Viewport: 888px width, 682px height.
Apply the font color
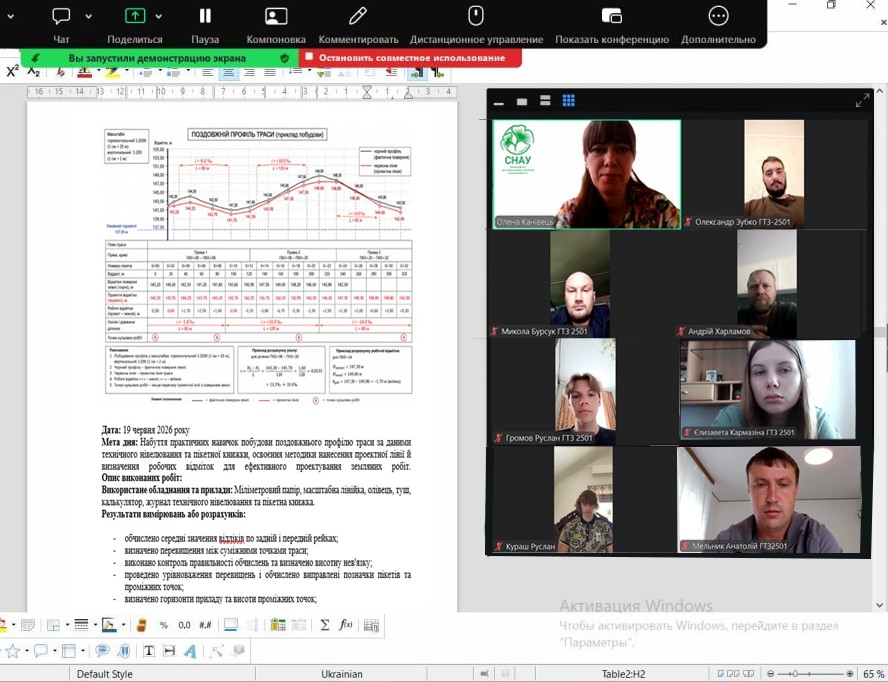[84, 72]
